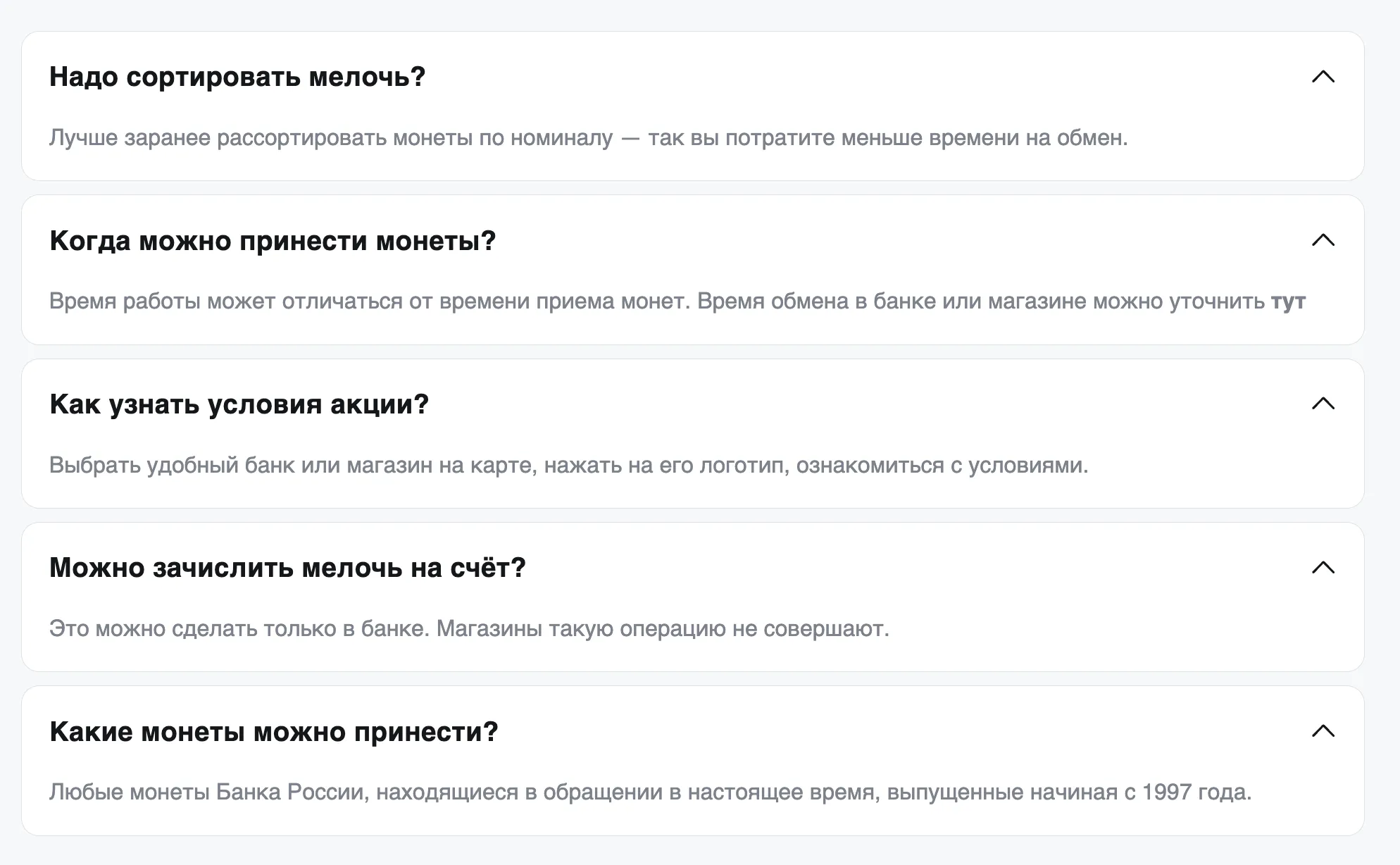Click sentence "Время работы может отличаться от времени приема монет"
Viewport: 1400px width, 865px height.
click(370, 301)
